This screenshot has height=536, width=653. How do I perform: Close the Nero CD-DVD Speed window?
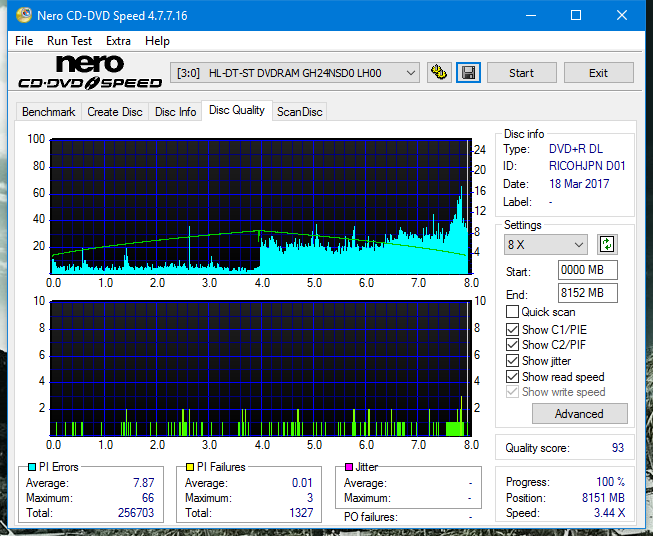click(622, 15)
